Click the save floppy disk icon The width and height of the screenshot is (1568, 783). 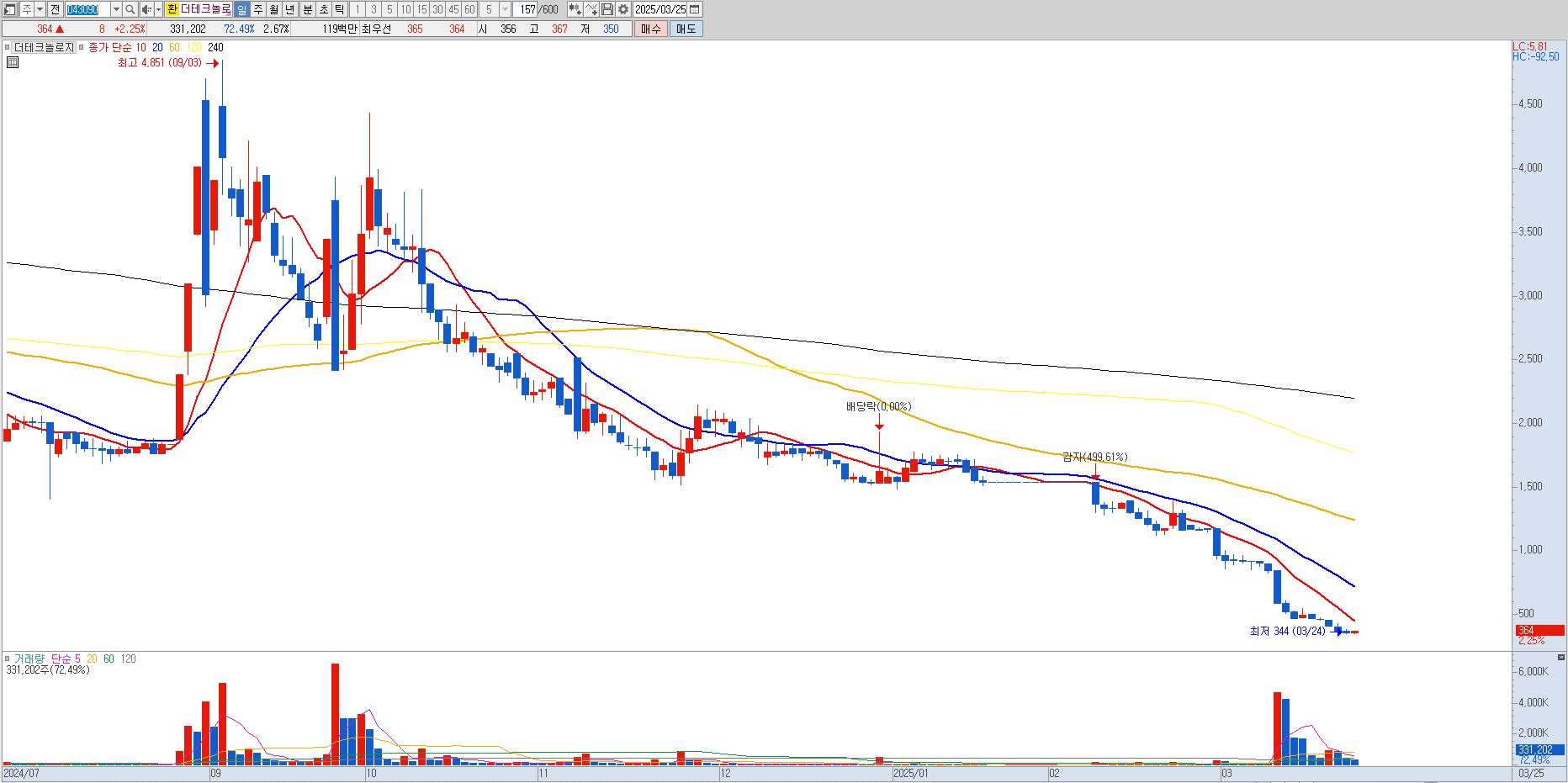(607, 9)
